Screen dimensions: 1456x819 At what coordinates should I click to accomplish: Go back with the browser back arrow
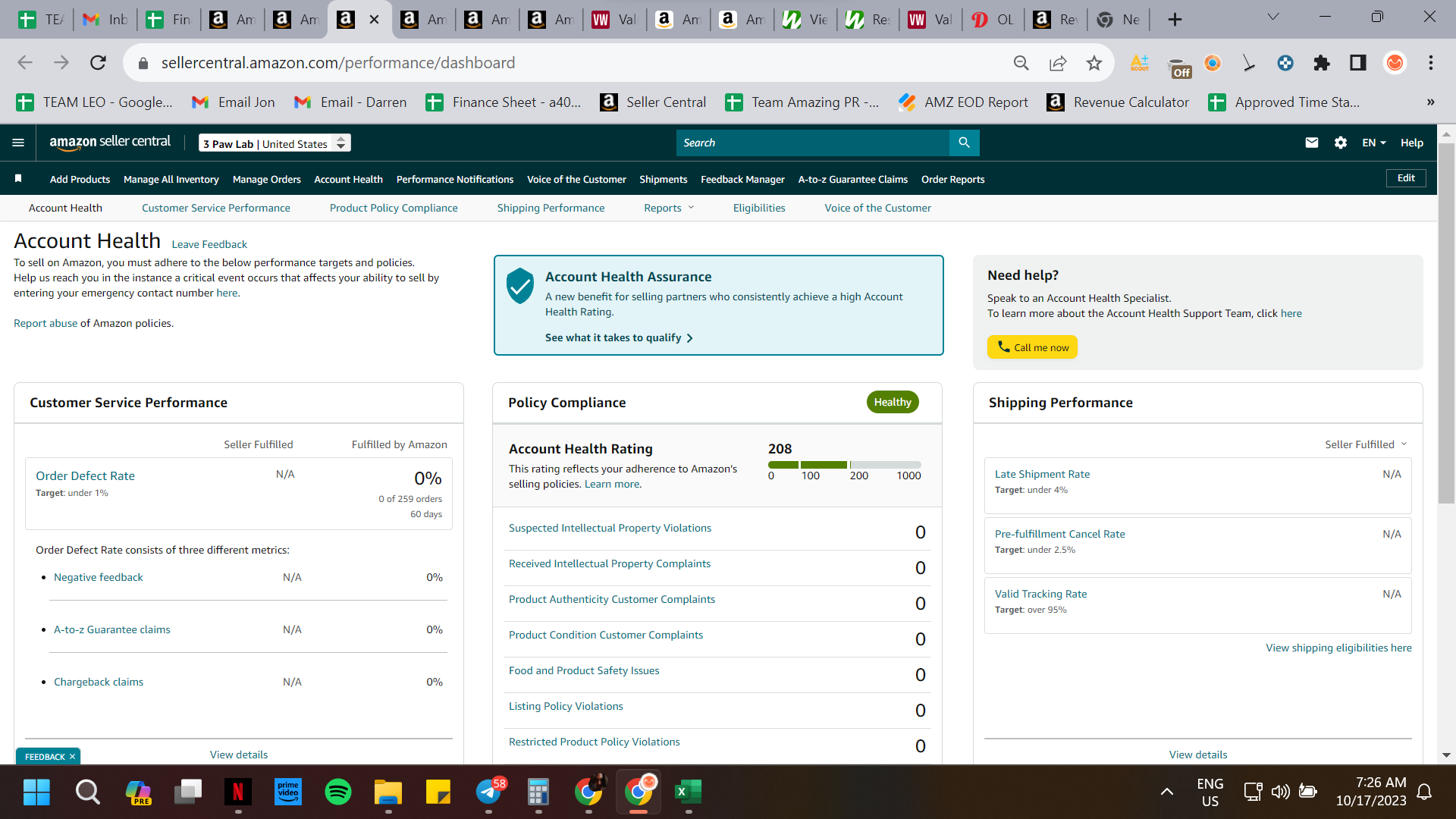pos(25,63)
